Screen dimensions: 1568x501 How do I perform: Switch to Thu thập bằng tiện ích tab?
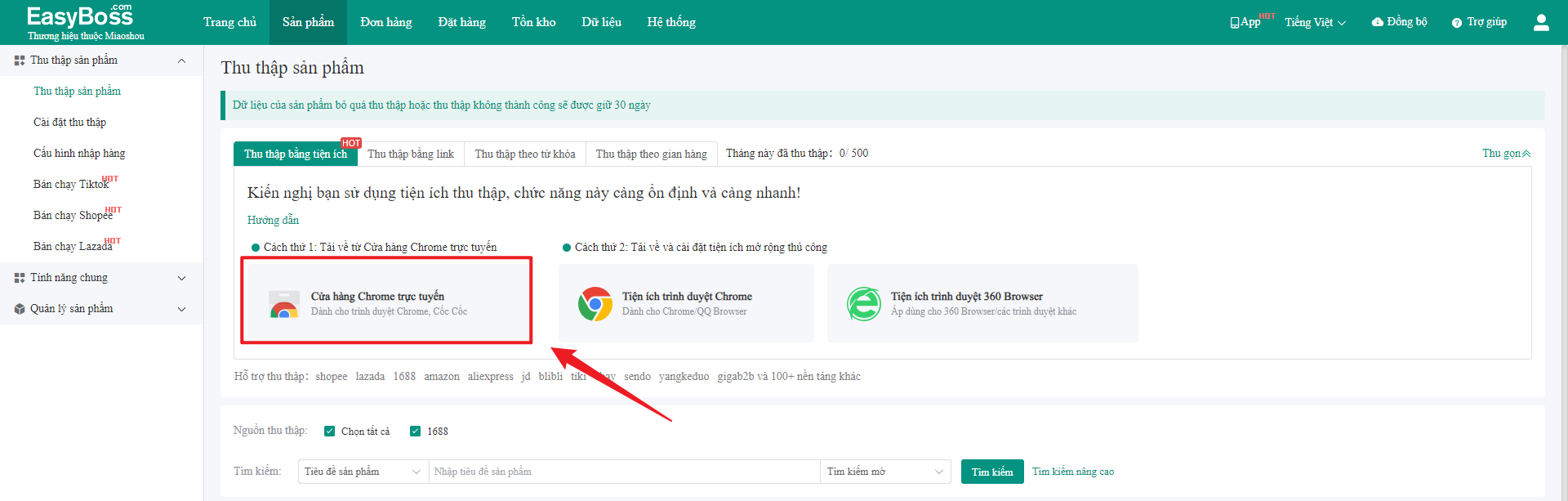coord(296,154)
